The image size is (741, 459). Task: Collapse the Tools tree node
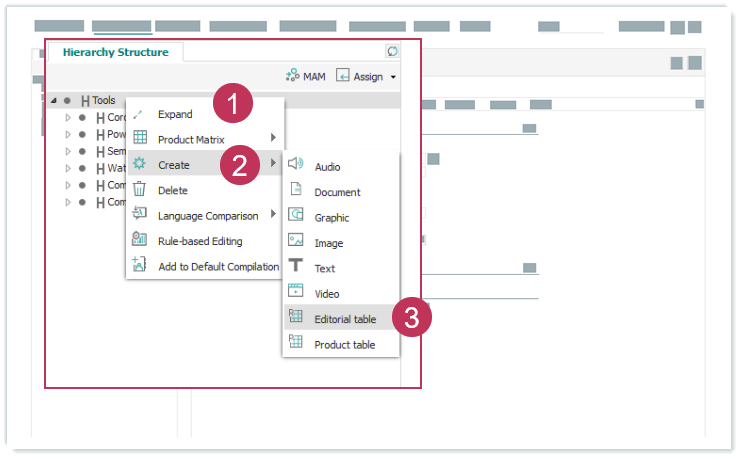point(53,101)
